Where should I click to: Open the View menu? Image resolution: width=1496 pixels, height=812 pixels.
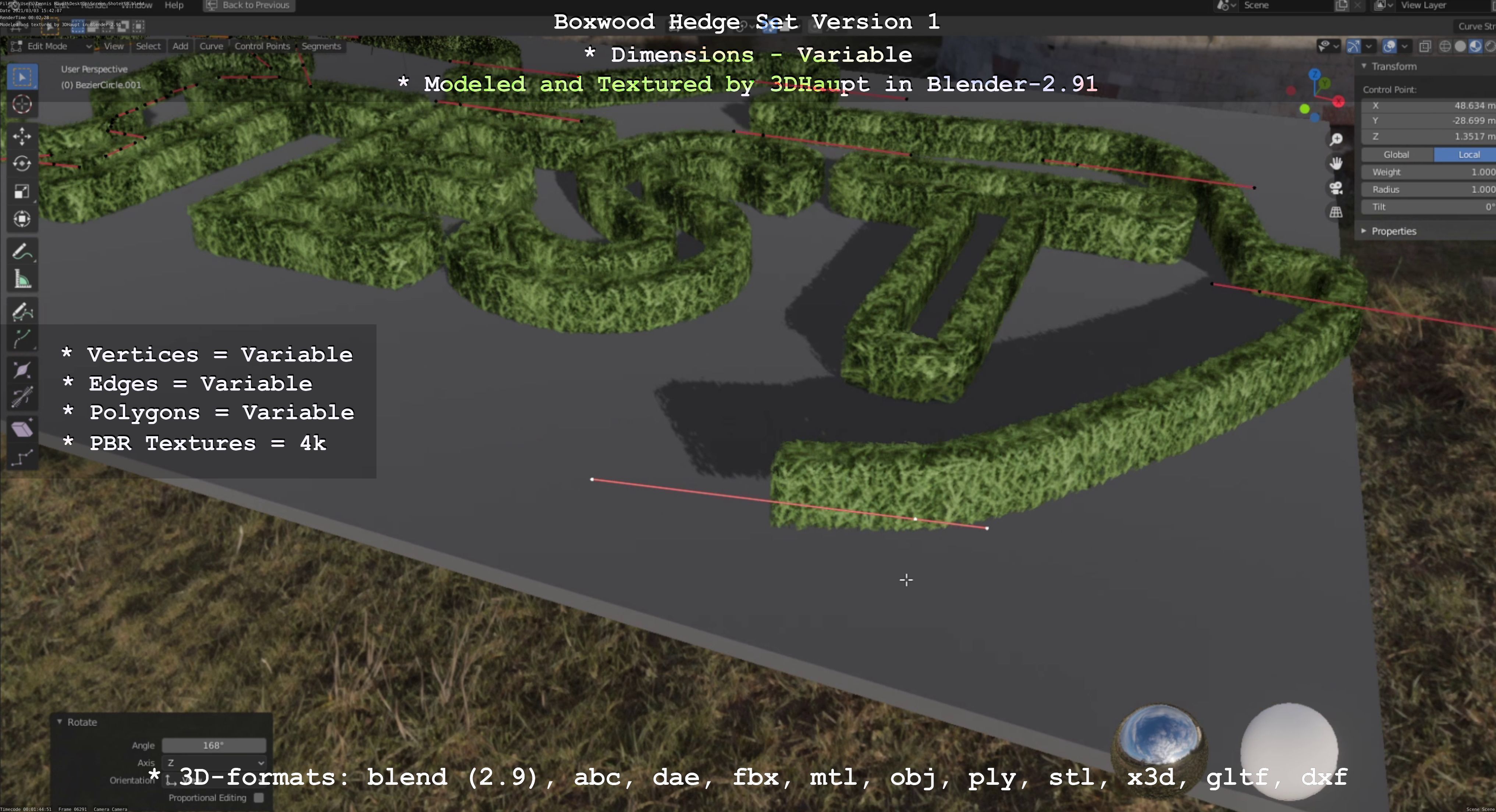(114, 46)
